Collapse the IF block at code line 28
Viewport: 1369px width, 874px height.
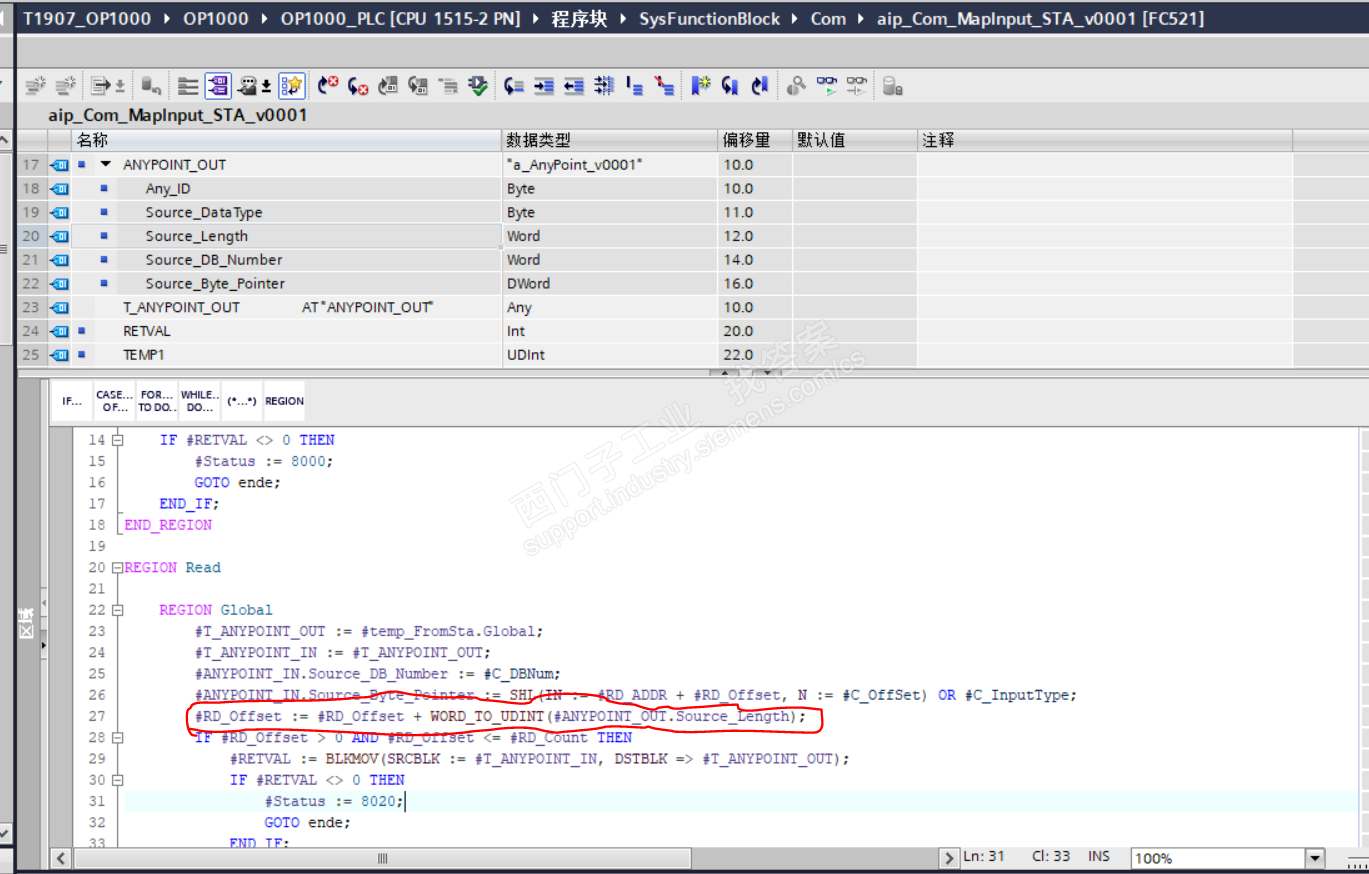tap(117, 738)
